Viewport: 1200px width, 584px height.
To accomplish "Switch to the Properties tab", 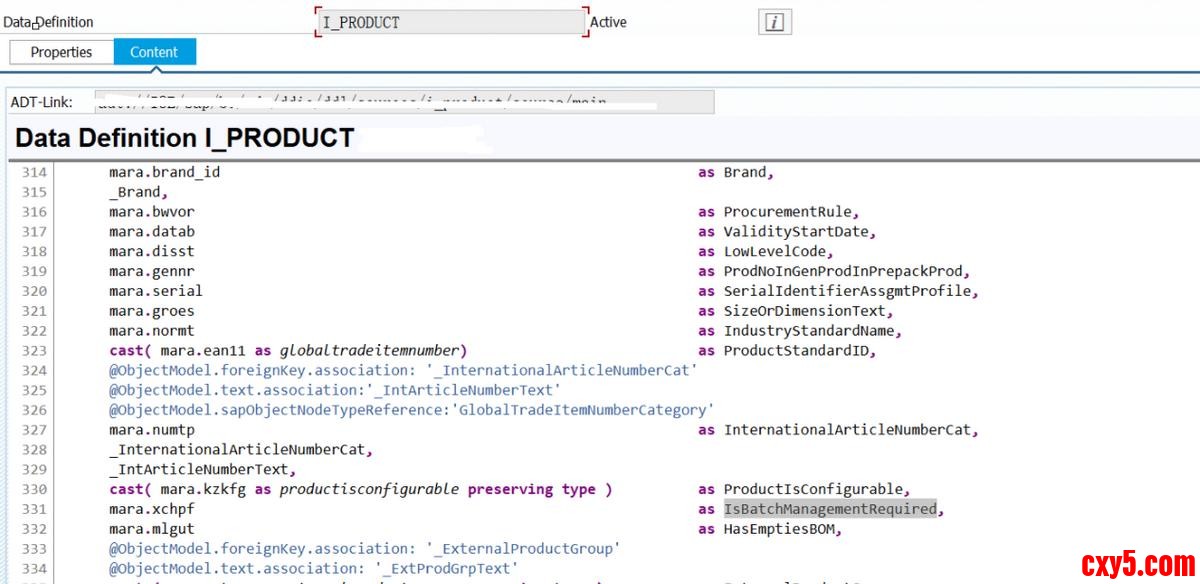I will coord(61,52).
